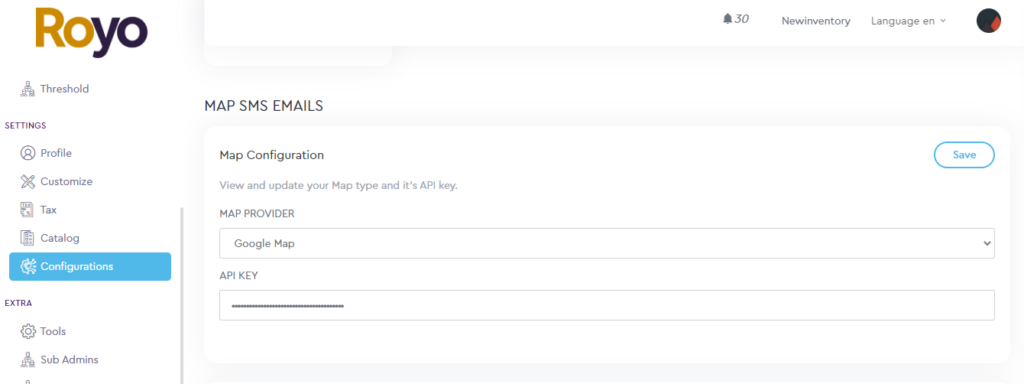Open the Map Provider dropdown
Screen dimensions: 1024x384
(x=607, y=244)
